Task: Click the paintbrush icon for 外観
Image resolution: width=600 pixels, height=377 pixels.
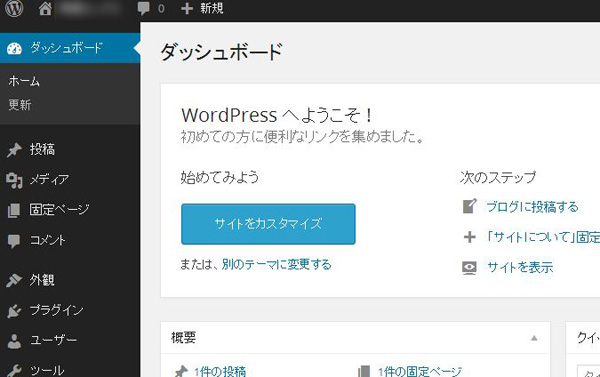Action: (14, 281)
